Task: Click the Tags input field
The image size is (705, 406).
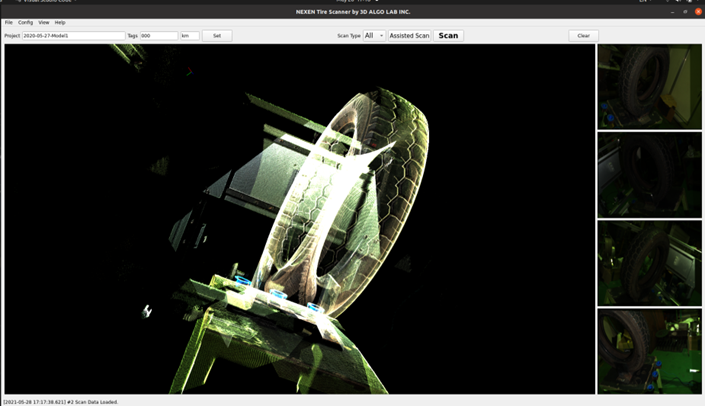Action: click(x=159, y=36)
